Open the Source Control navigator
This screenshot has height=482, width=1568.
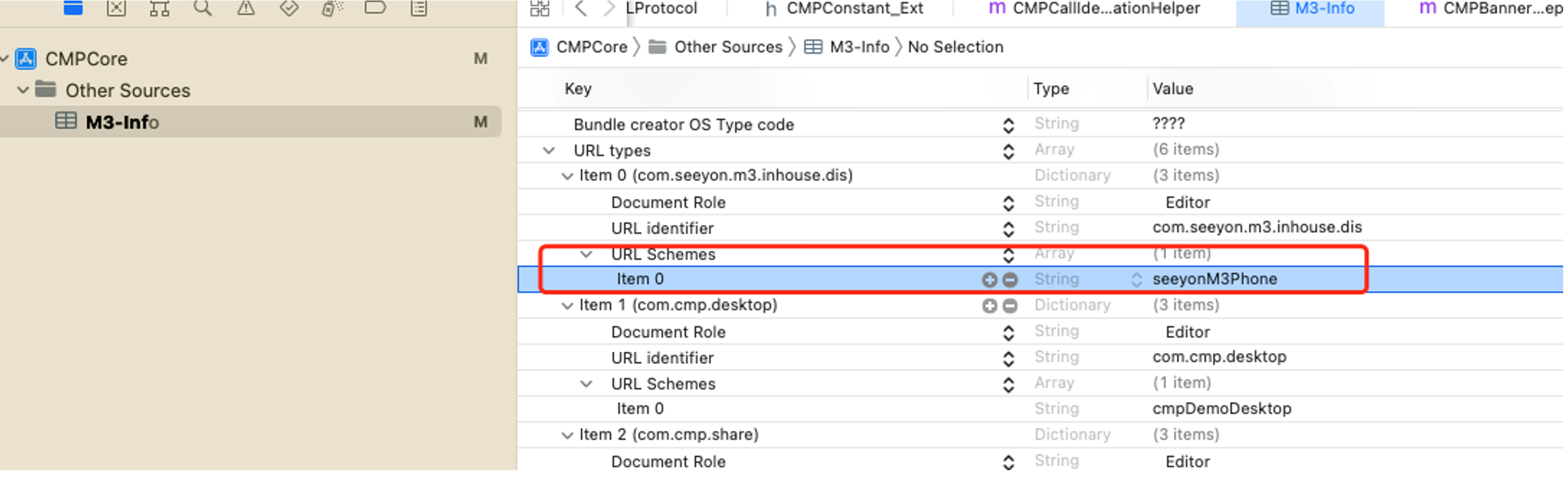click(x=116, y=8)
